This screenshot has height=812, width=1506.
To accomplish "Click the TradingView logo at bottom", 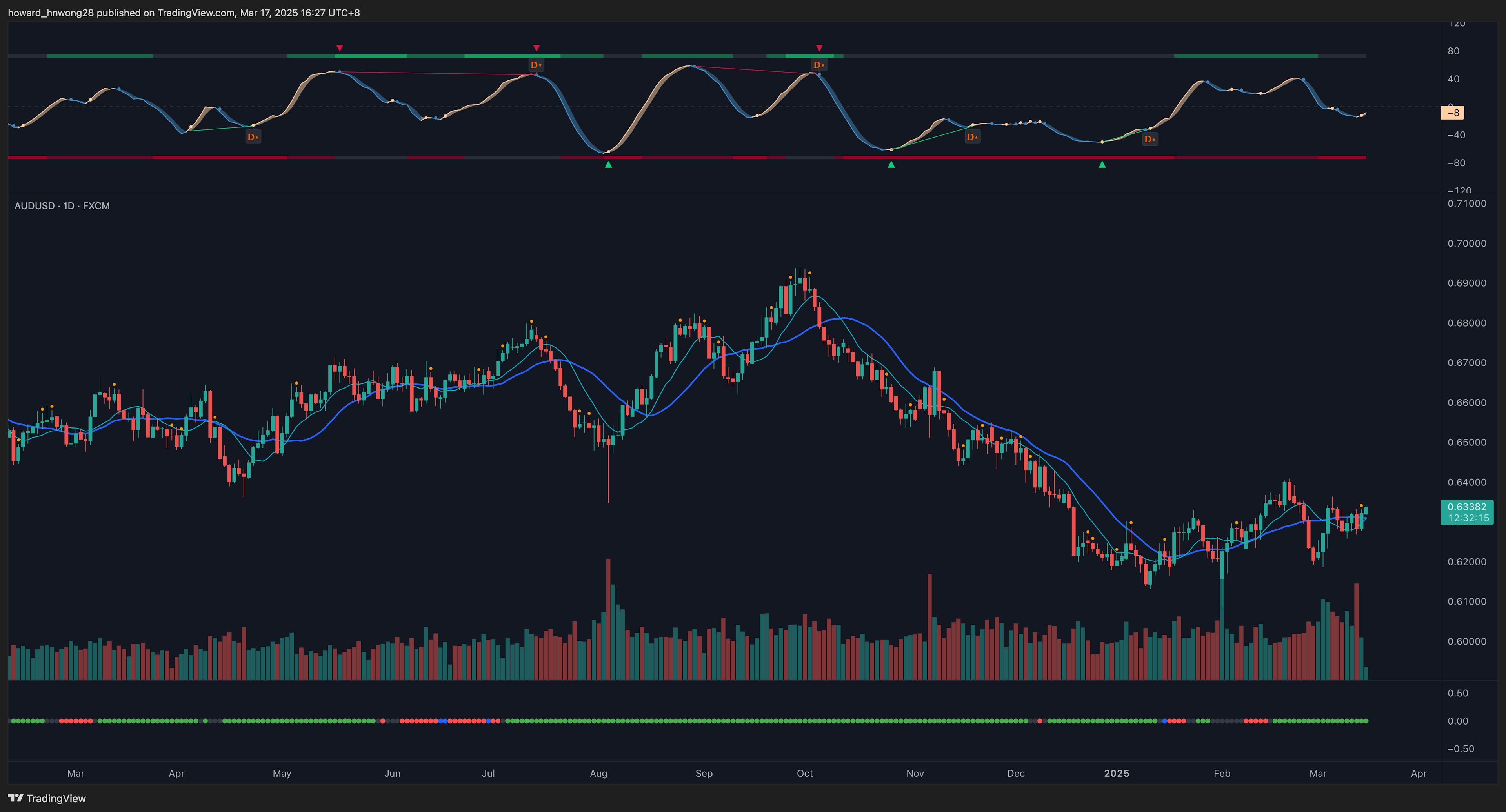I will pyautogui.click(x=47, y=798).
